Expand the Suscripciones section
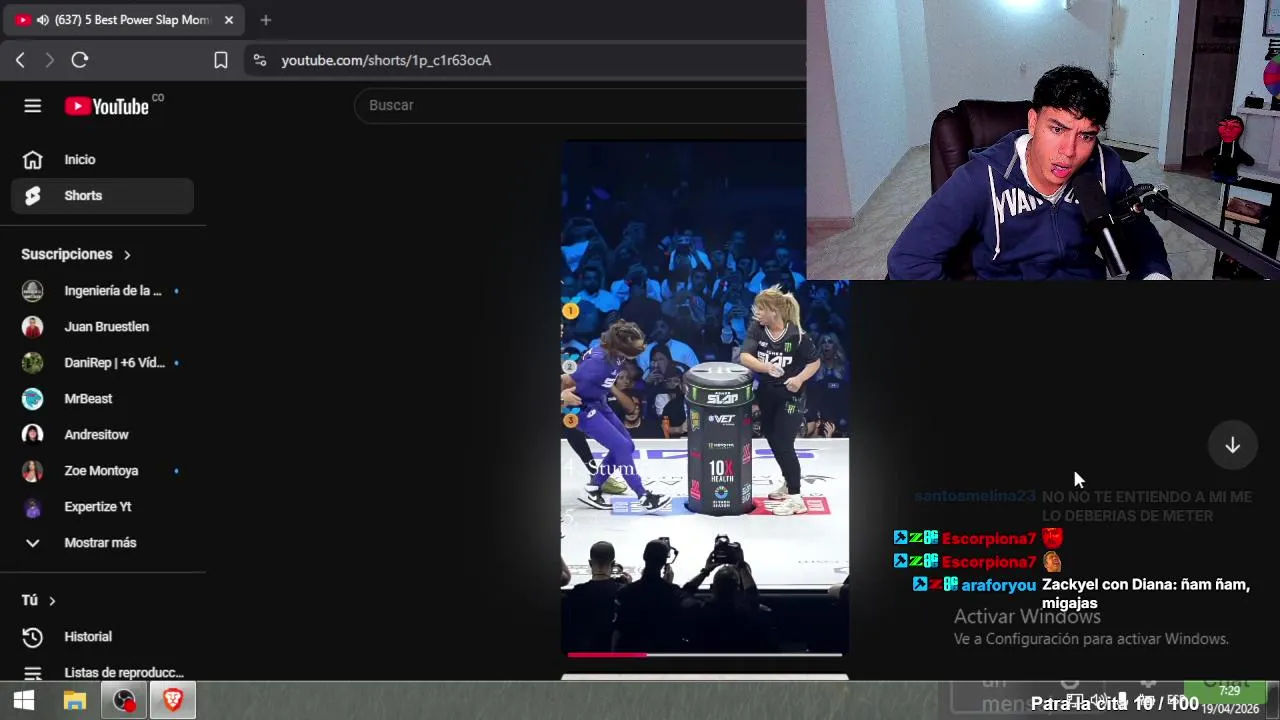 (76, 254)
